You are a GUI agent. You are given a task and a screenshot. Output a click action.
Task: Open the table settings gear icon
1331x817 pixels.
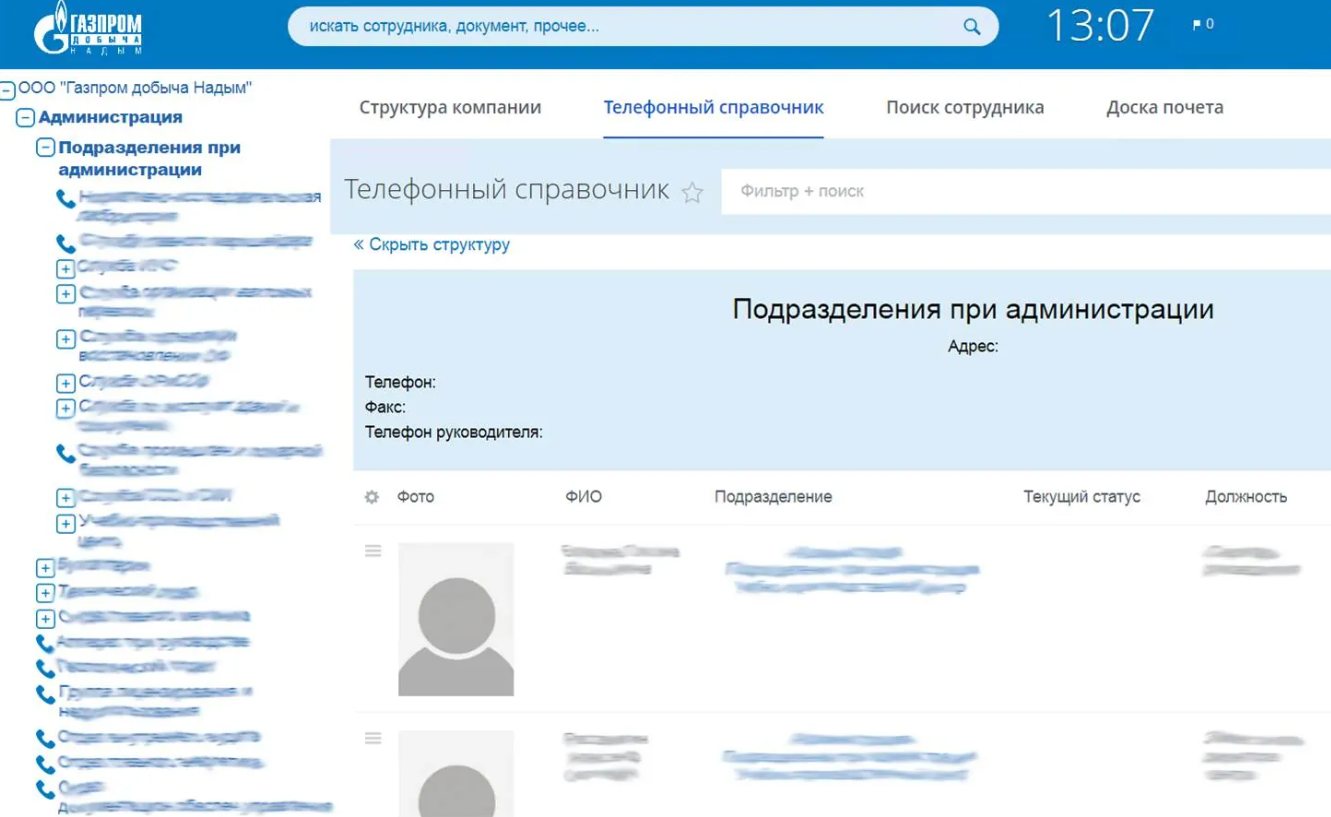372,497
